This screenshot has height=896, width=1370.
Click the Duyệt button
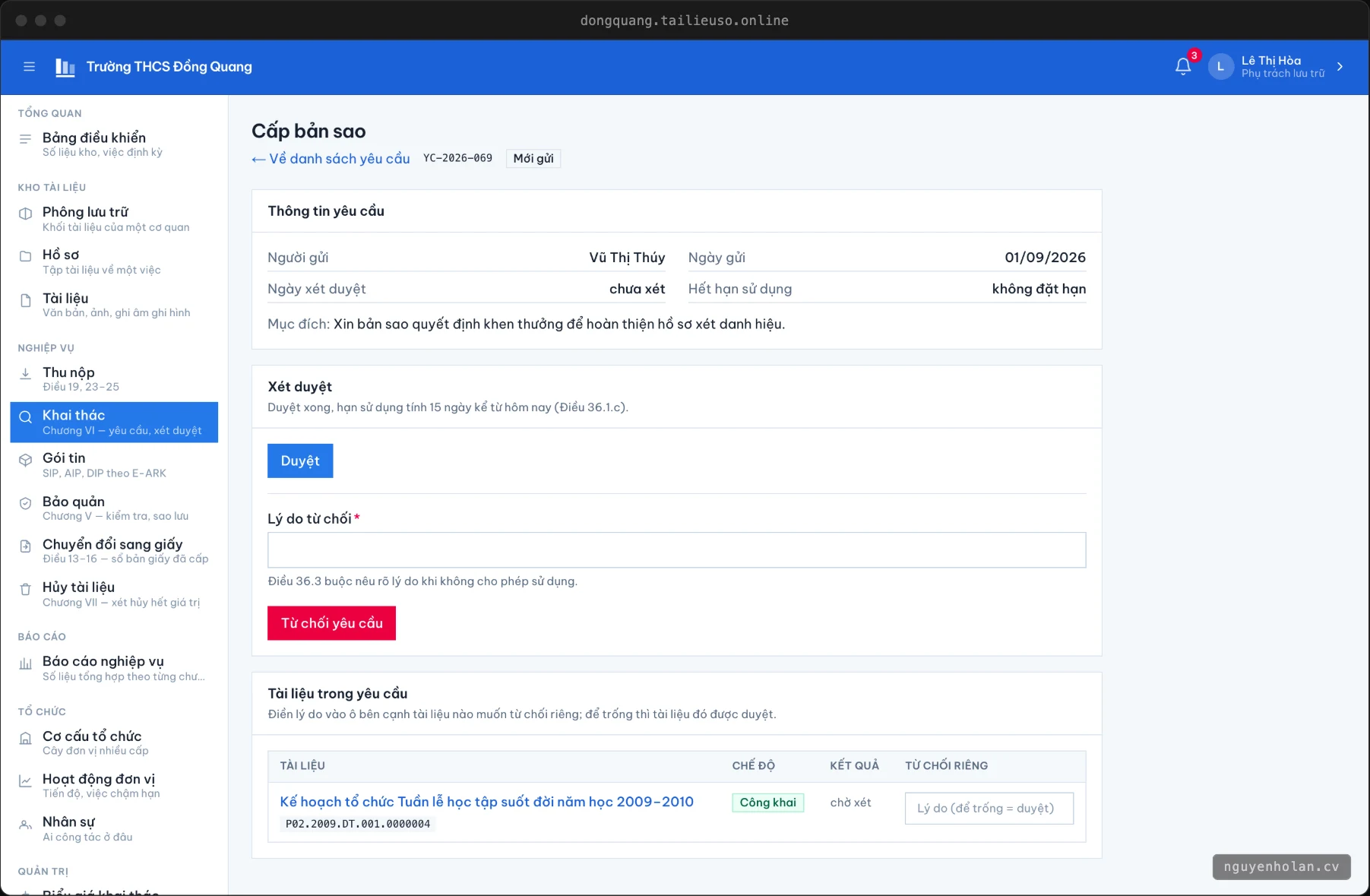coord(300,461)
